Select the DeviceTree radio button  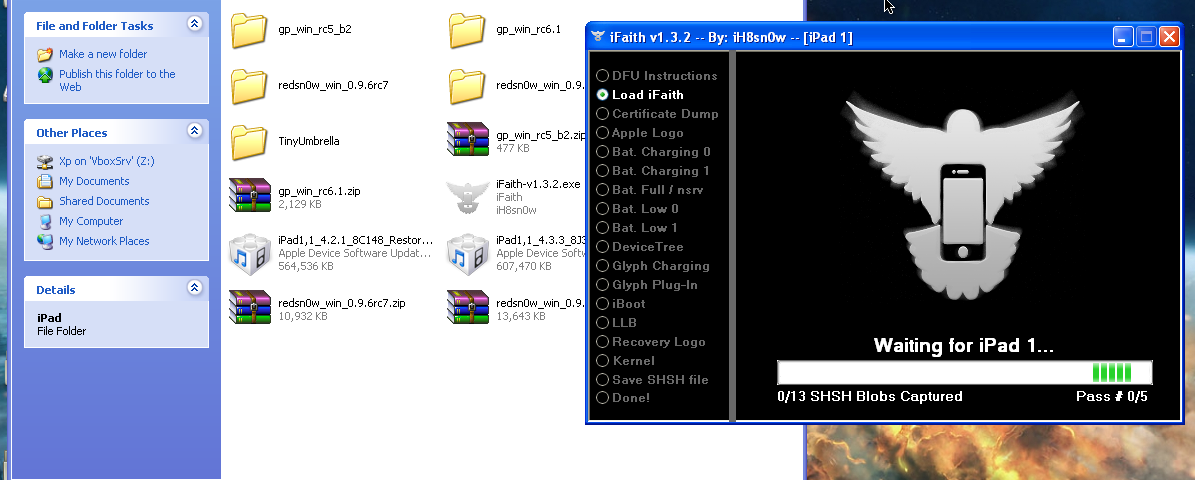pyautogui.click(x=602, y=247)
